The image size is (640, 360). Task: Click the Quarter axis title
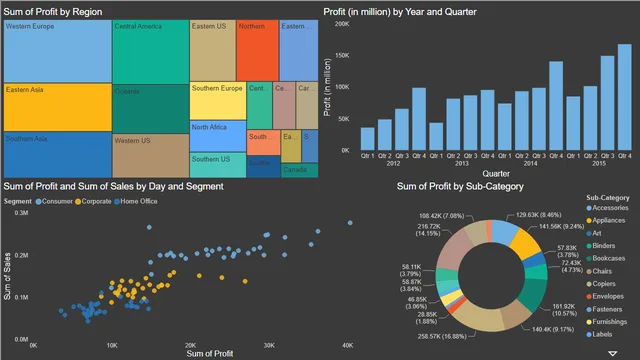(496, 173)
